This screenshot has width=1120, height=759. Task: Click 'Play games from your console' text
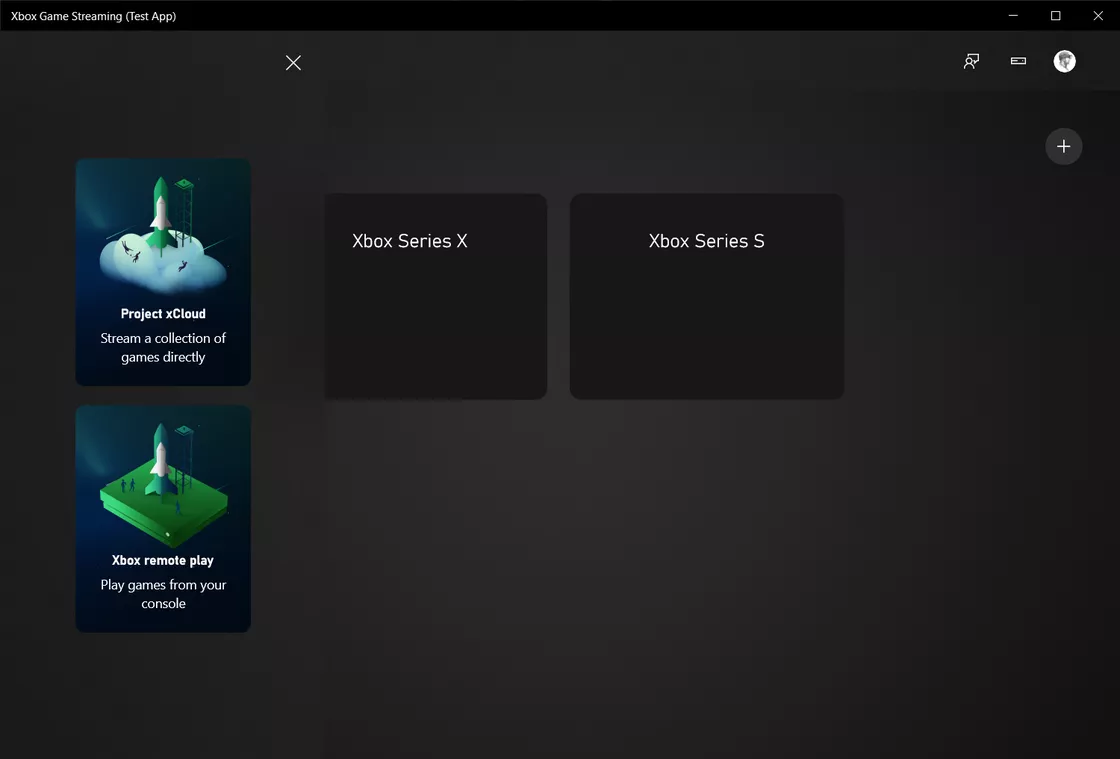(162, 594)
